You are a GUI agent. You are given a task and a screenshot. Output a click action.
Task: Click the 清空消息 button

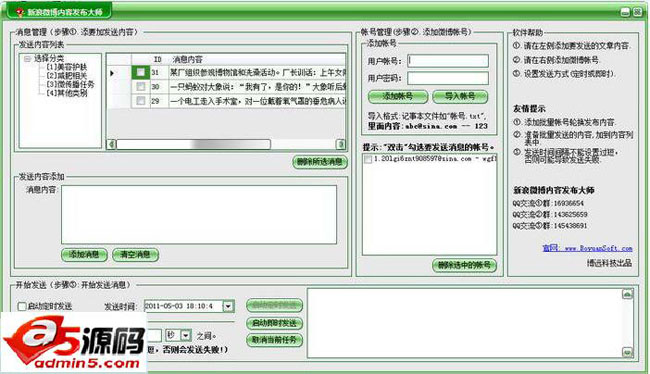click(135, 254)
